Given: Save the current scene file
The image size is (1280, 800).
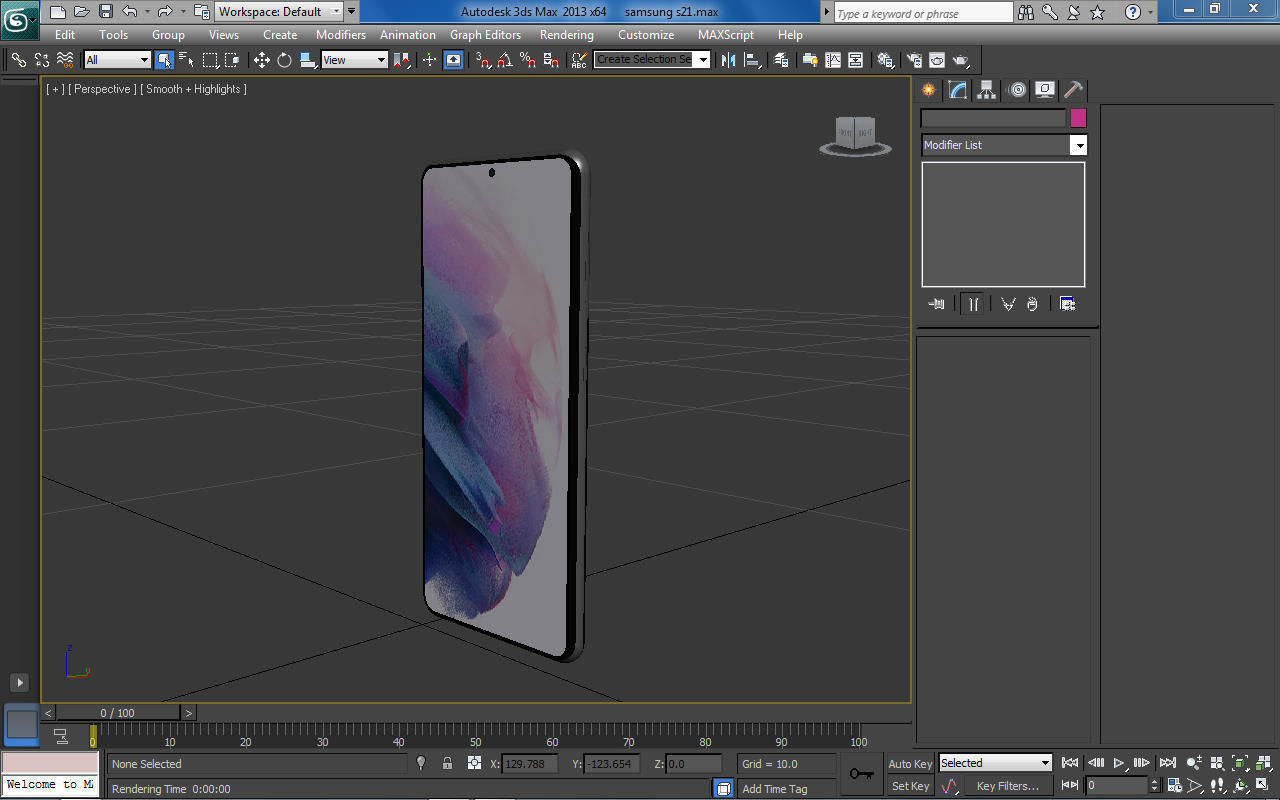Looking at the screenshot, I should pyautogui.click(x=105, y=12).
